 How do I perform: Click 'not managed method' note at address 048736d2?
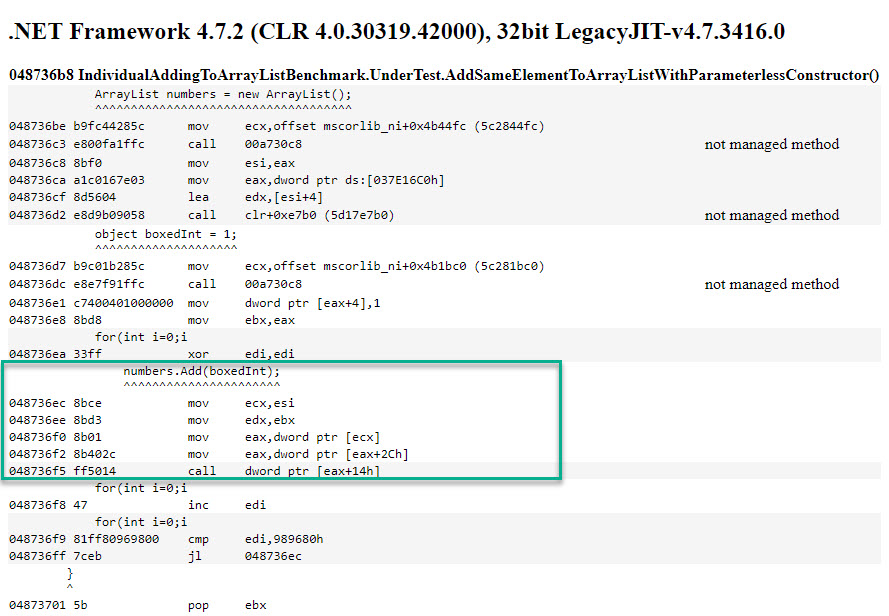771,215
